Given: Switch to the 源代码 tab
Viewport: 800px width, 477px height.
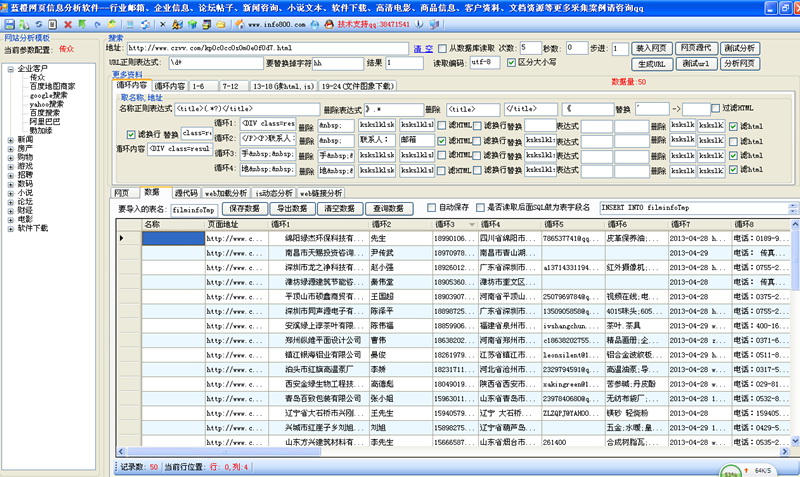Looking at the screenshot, I should [185, 193].
